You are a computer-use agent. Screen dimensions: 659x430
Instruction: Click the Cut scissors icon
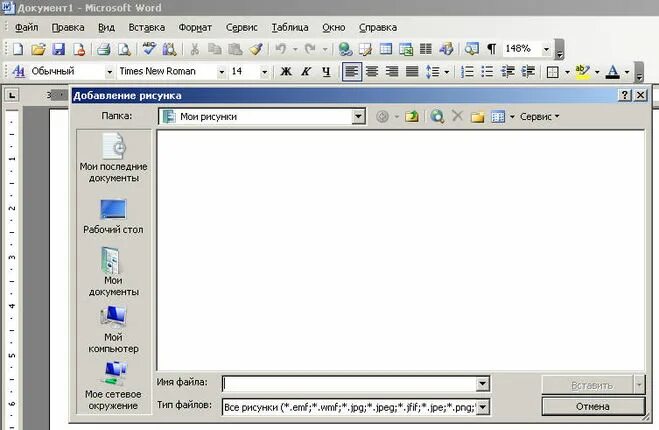click(194, 49)
